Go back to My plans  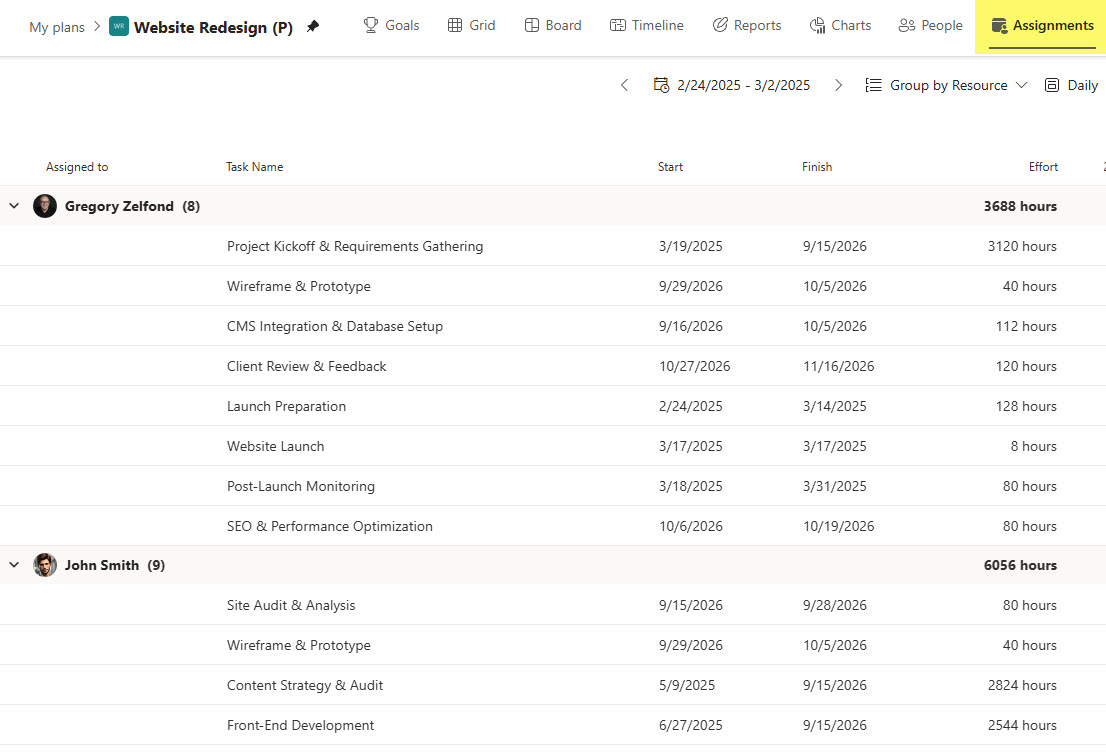(x=57, y=28)
